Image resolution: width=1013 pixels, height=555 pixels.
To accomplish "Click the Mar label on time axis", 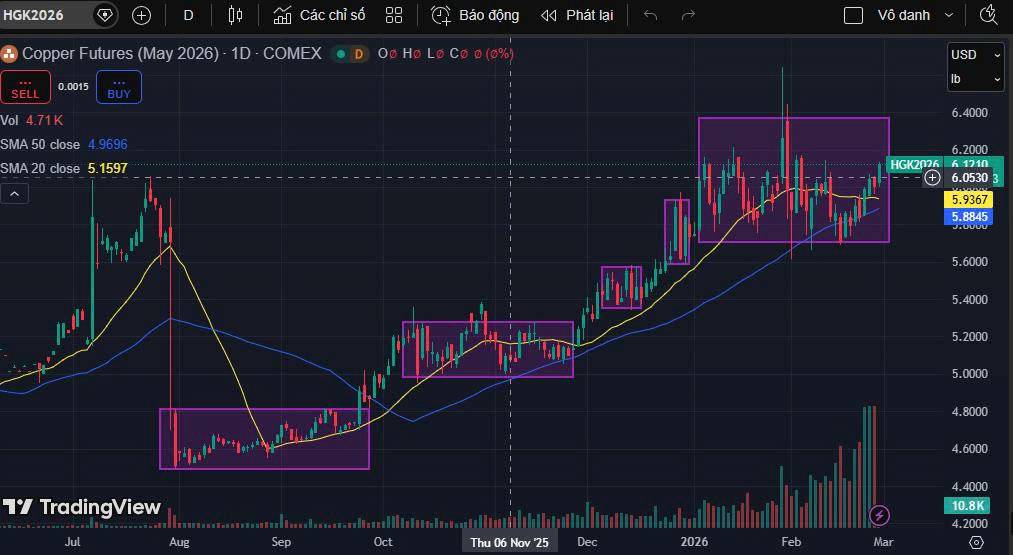I will pyautogui.click(x=883, y=542).
